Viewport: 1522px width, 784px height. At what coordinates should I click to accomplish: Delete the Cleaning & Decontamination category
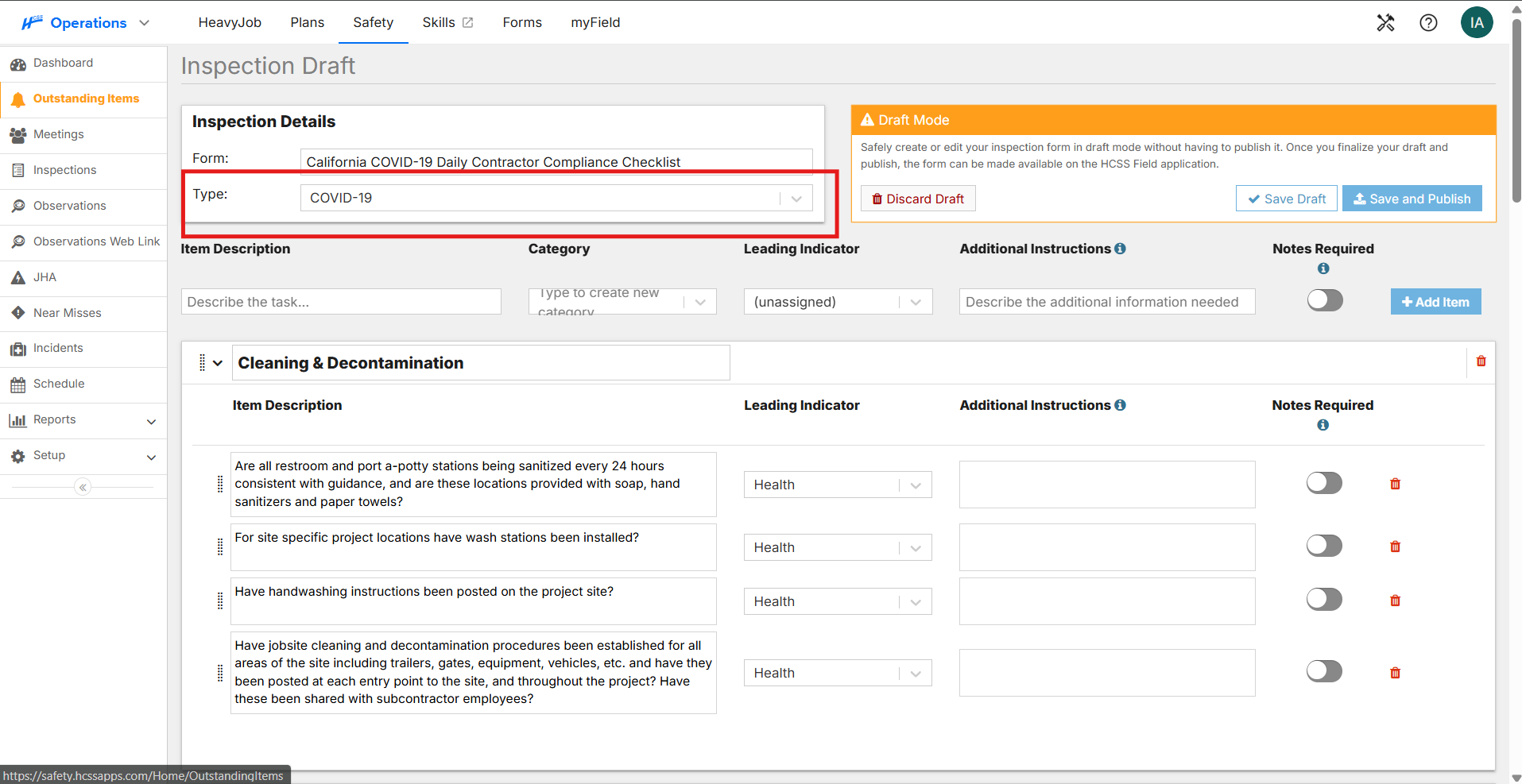(1481, 361)
